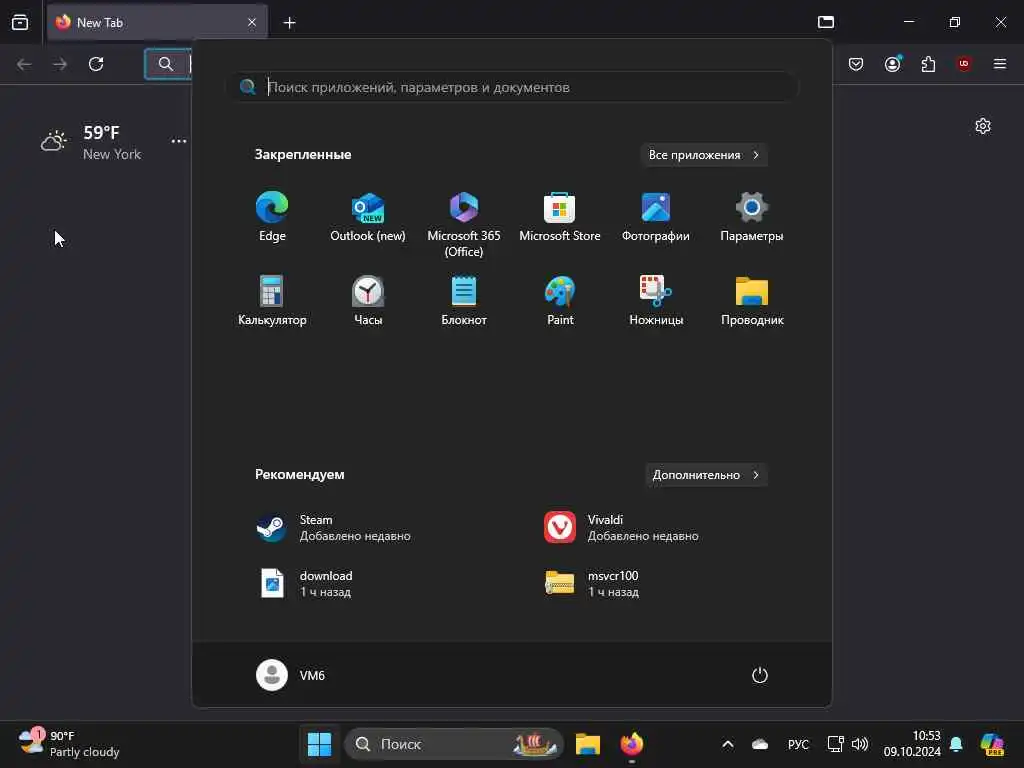This screenshot has height=768, width=1024.
Task: Launch Калькулятор from pinned apps
Action: [x=272, y=300]
